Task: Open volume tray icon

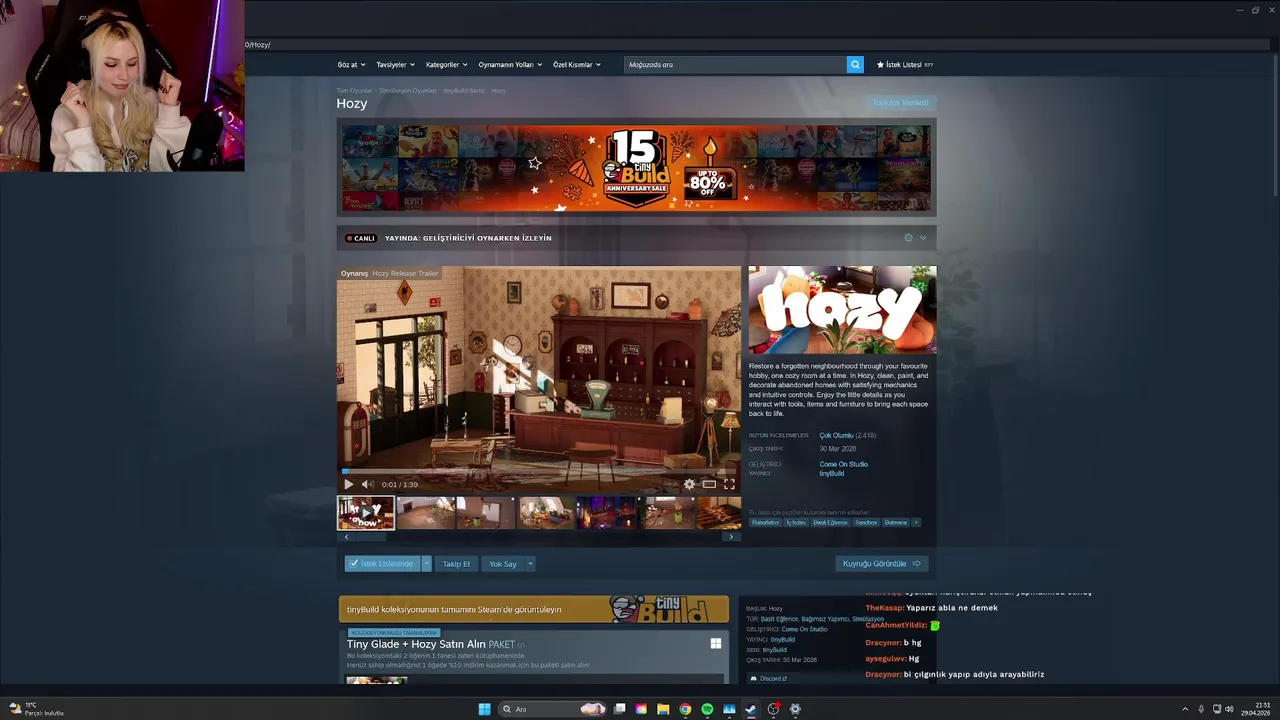Action: tap(1229, 709)
